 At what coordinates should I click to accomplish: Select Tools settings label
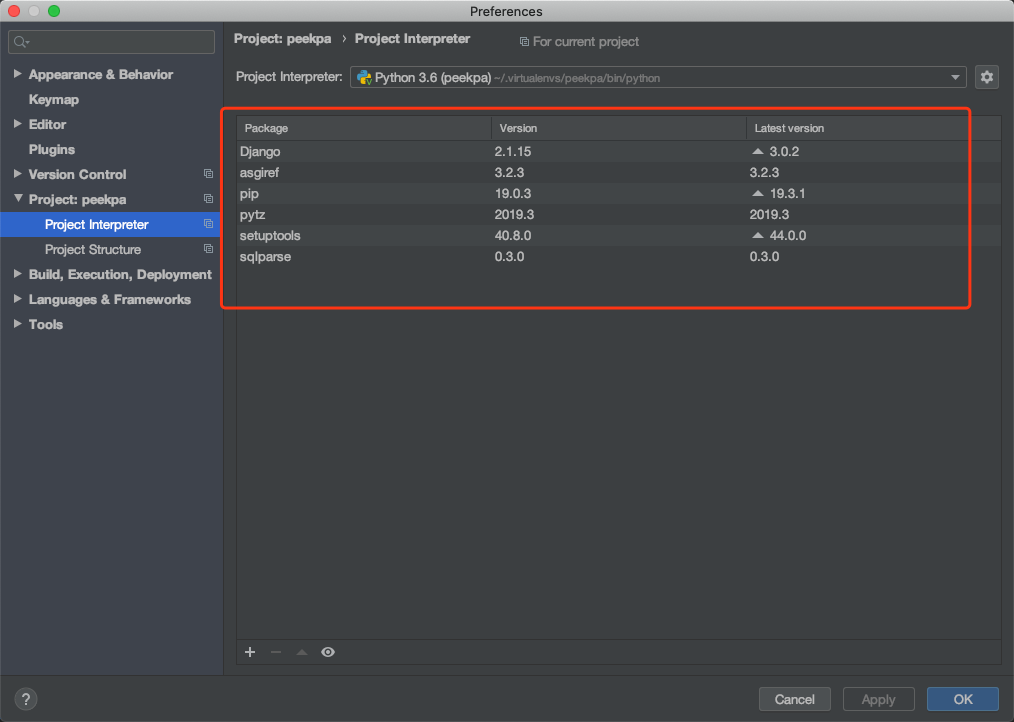[46, 325]
